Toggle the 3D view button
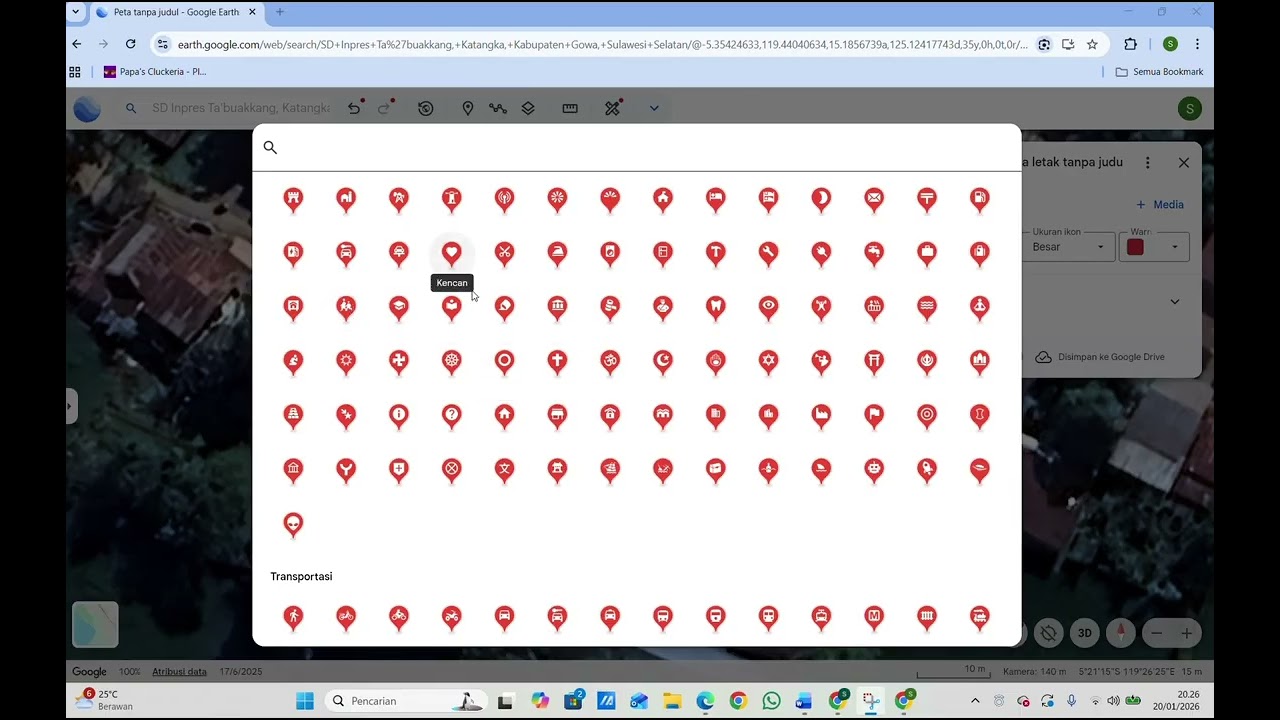Image resolution: width=1280 pixels, height=720 pixels. click(x=1084, y=633)
